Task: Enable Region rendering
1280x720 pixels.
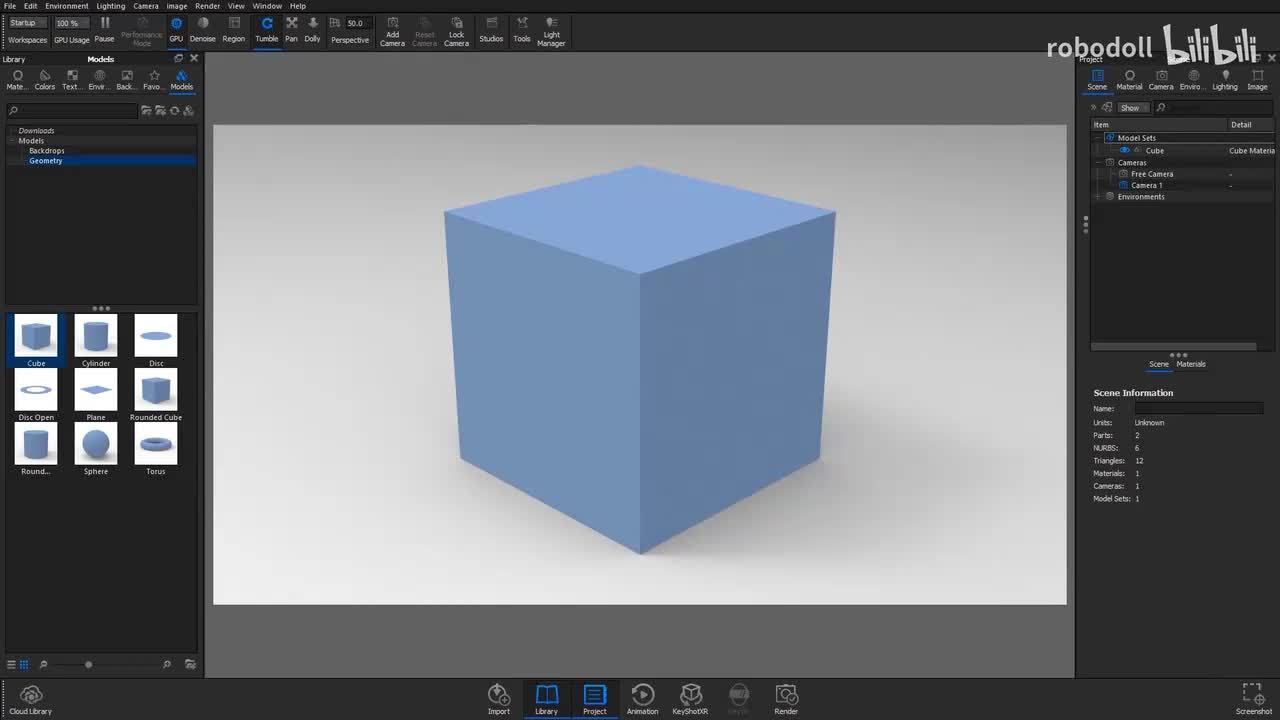Action: click(234, 29)
